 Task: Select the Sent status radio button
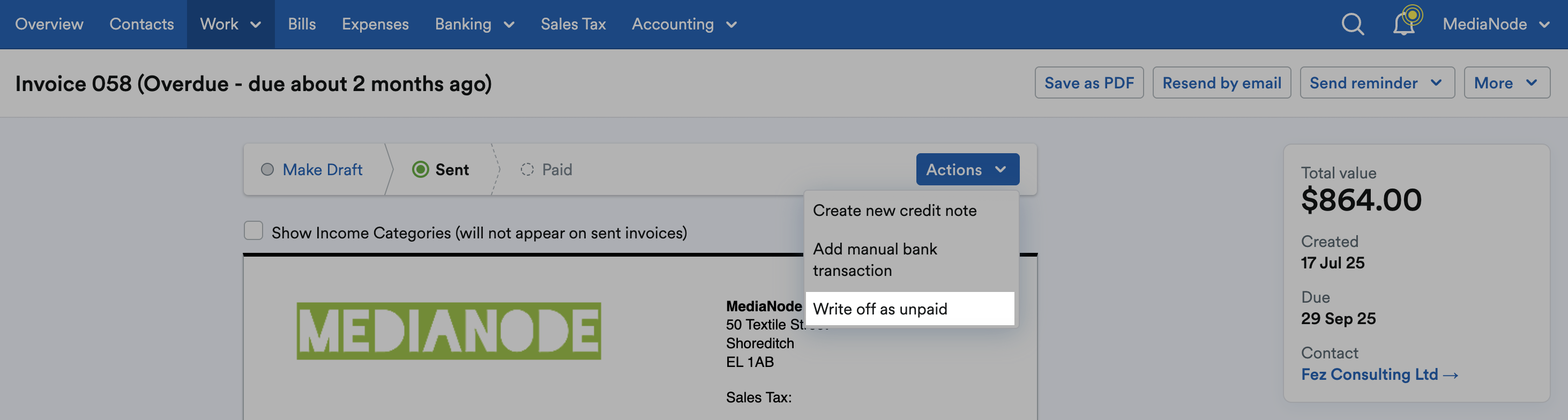tap(421, 169)
